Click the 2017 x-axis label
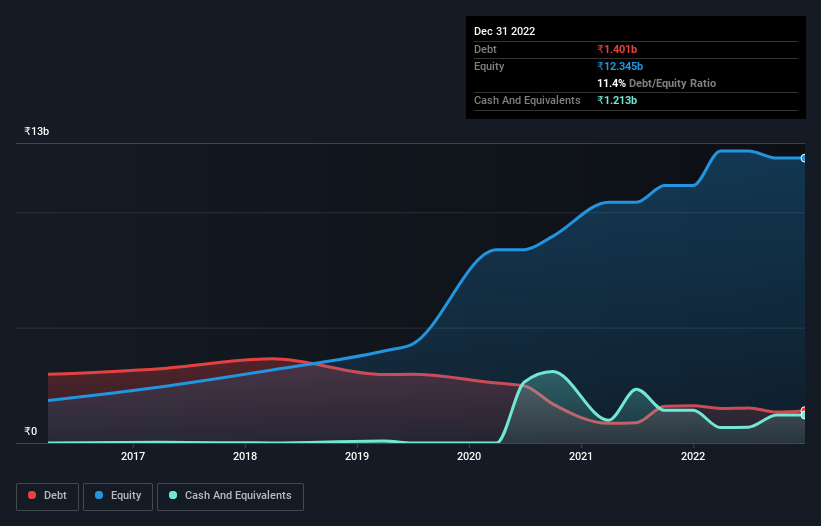Screen dimensions: 821x526 coord(133,456)
